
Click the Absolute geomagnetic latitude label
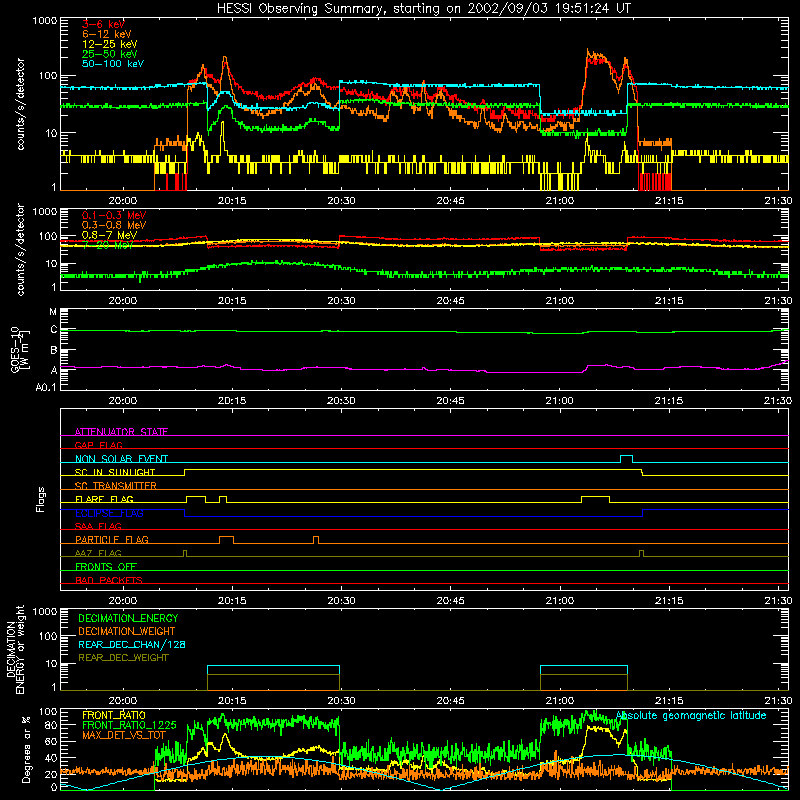691,715
